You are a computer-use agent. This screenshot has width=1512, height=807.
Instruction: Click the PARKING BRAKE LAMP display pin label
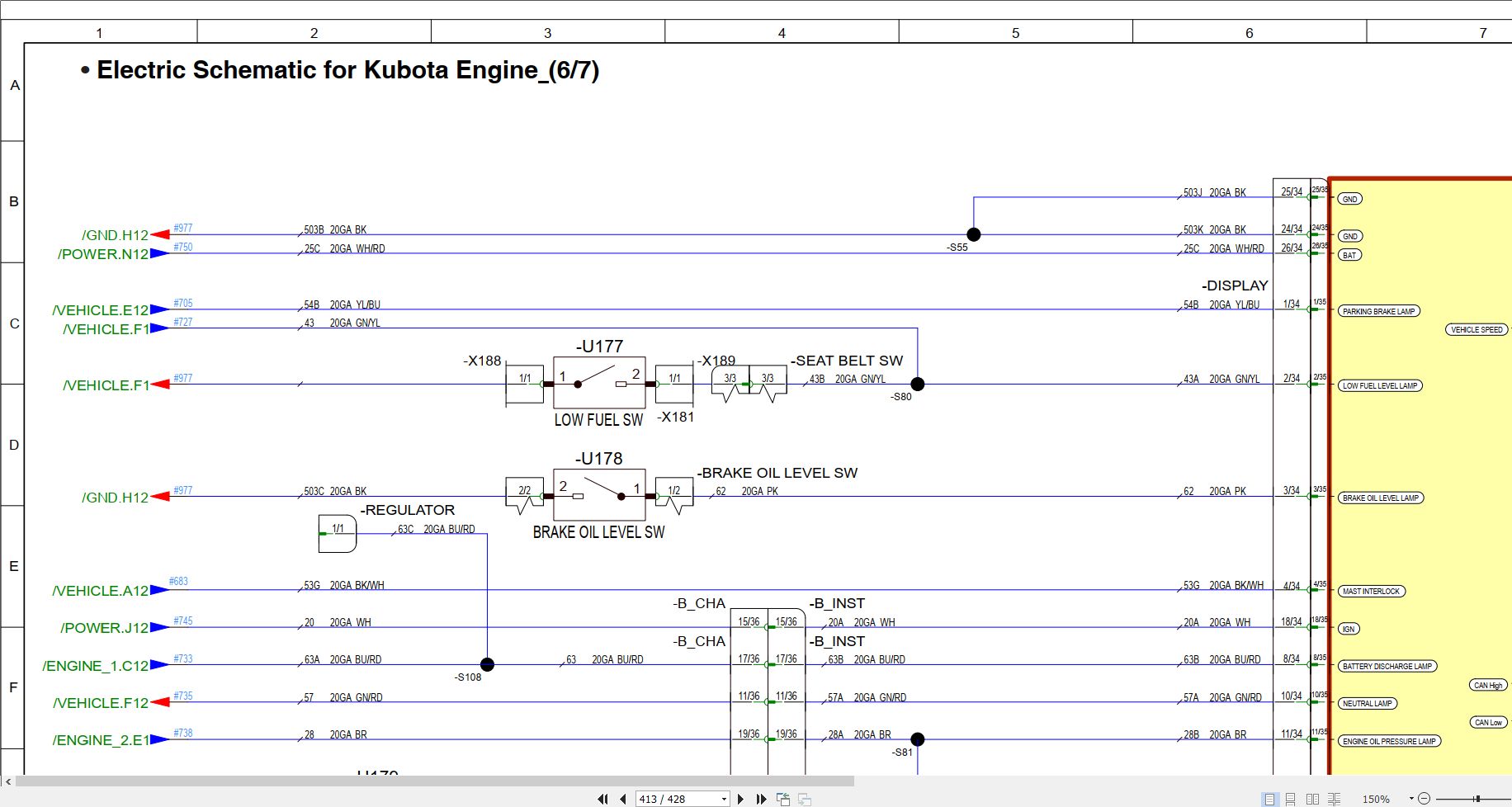[1378, 311]
